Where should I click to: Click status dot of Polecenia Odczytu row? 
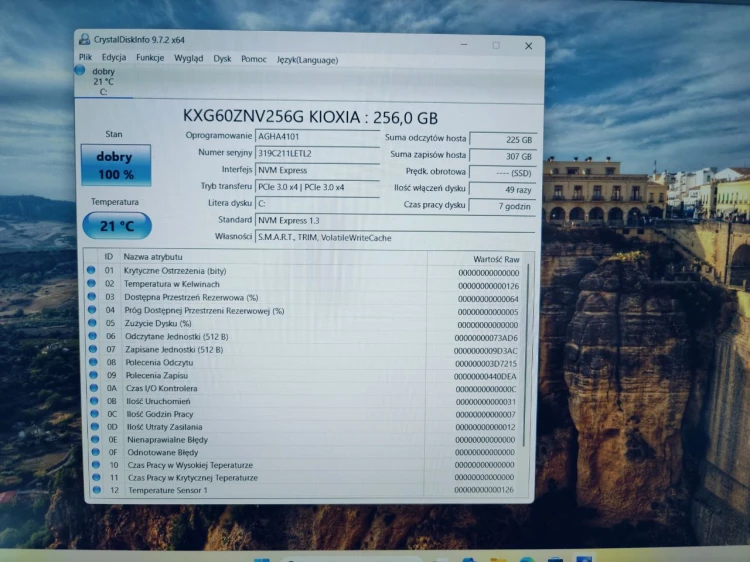93,362
